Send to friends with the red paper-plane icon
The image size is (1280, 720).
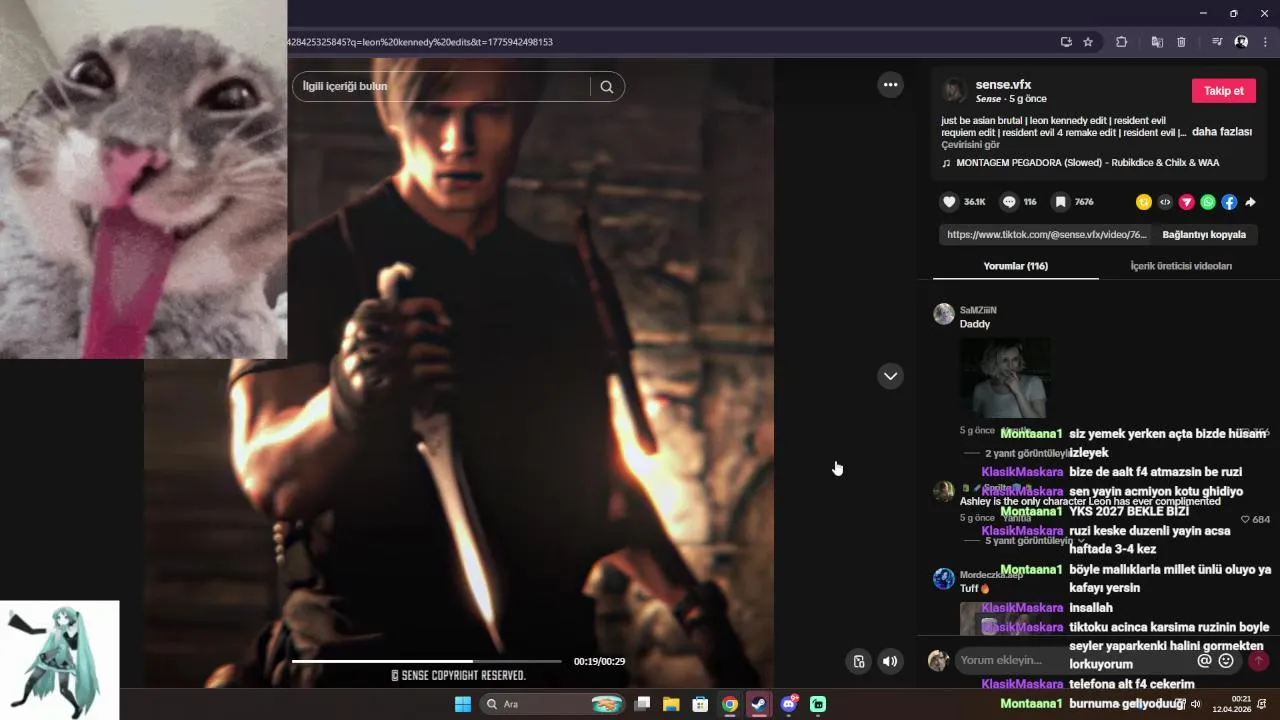[1187, 202]
